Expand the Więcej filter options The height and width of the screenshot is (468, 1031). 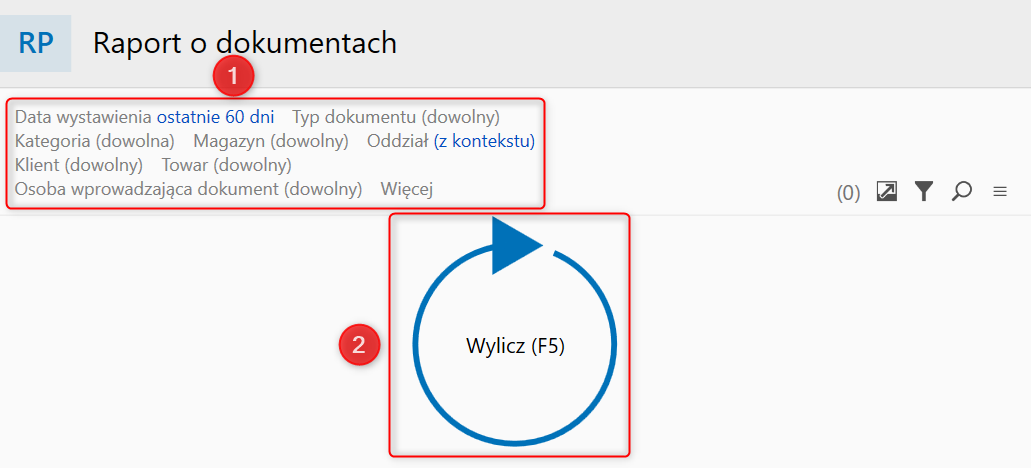coord(406,188)
